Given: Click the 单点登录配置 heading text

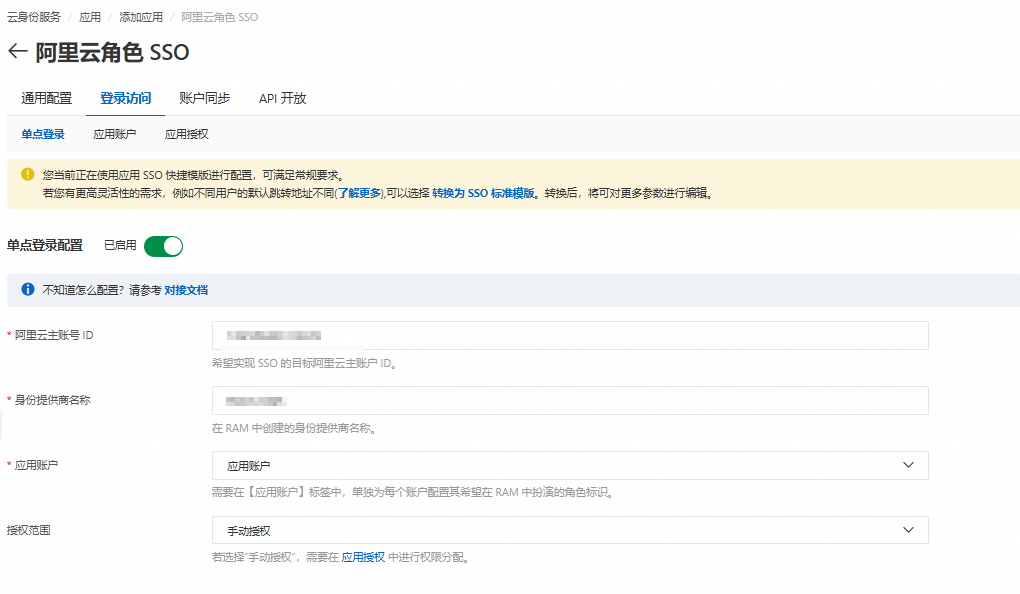Looking at the screenshot, I should pos(45,245).
